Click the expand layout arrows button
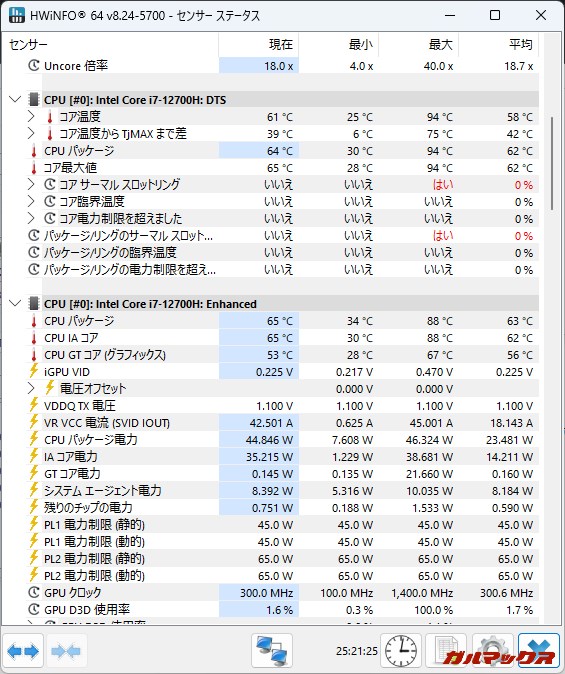 coord(23,651)
